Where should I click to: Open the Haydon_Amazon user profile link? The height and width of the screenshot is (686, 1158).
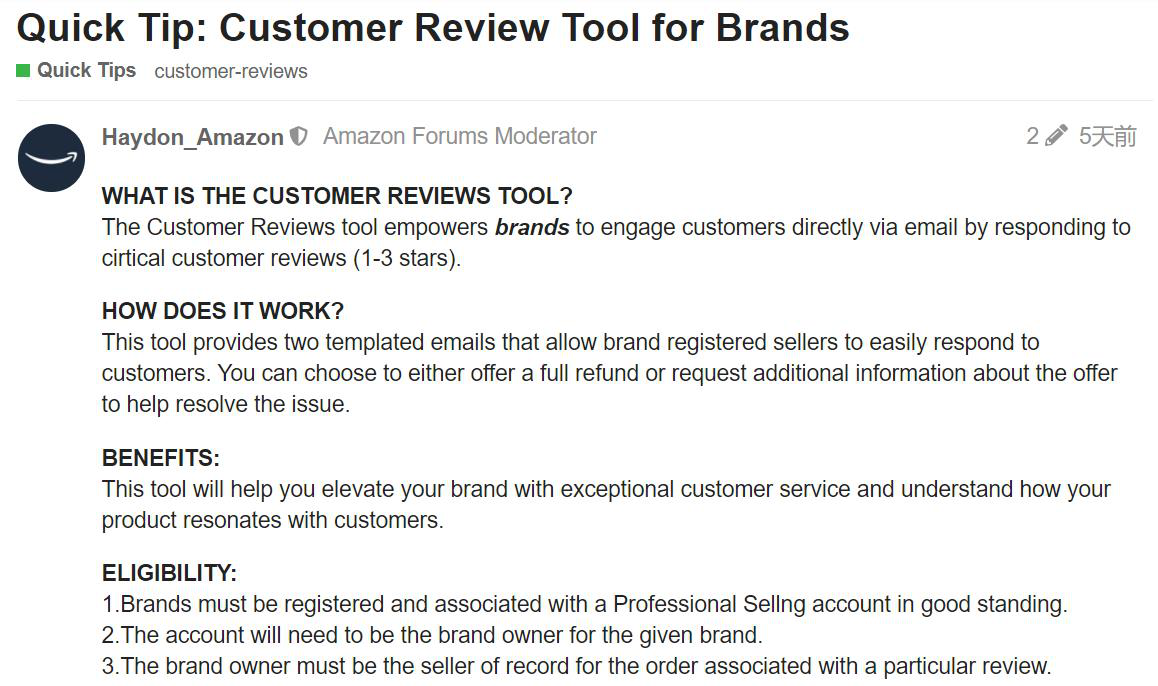[192, 138]
